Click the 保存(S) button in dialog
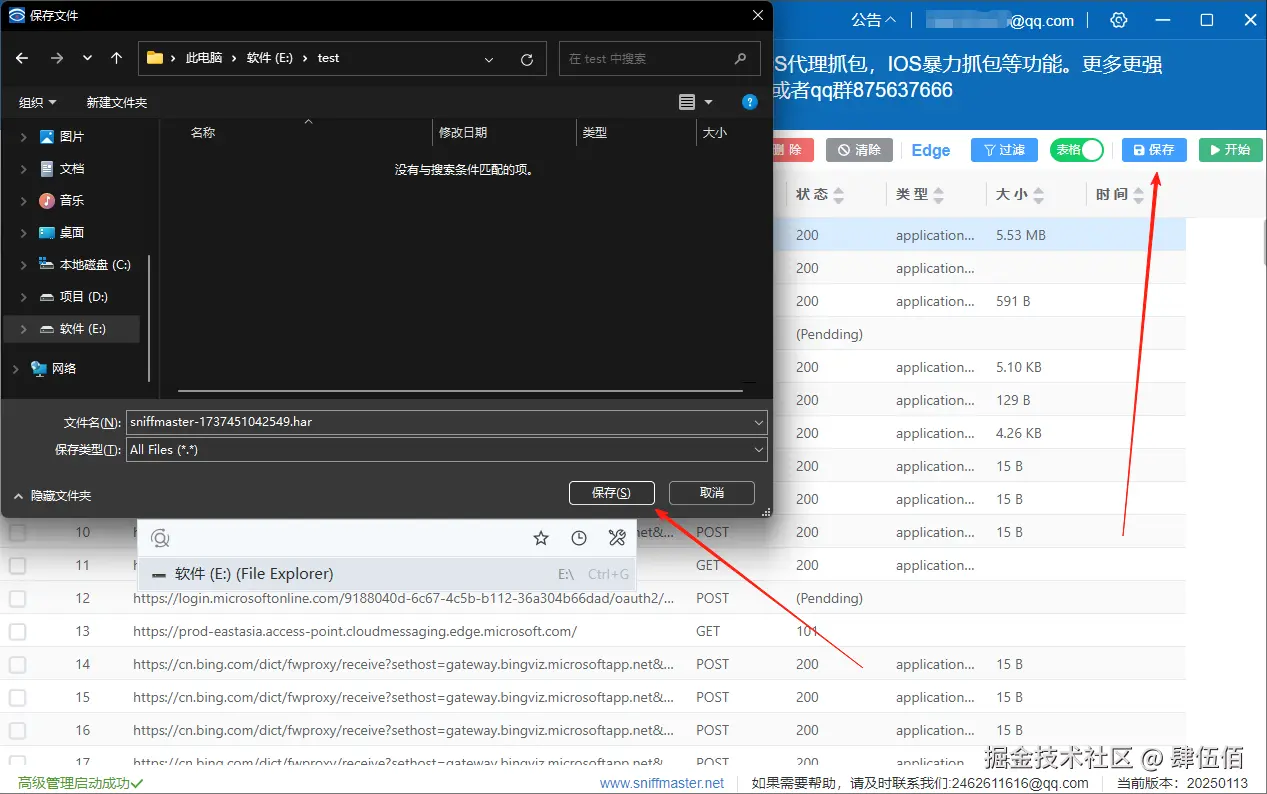This screenshot has height=794, width=1267. [x=611, y=492]
